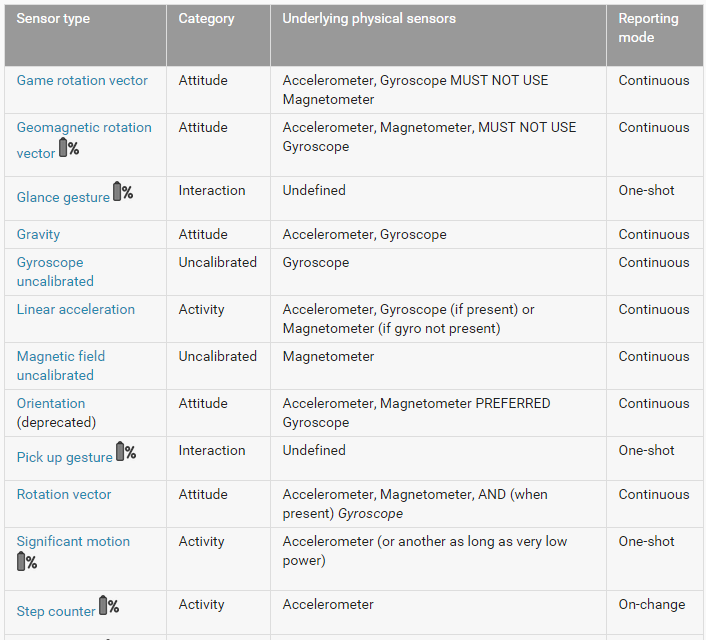Click the battery icon beside Geomagnetic rotation vector
The image size is (706, 640).
coord(69,148)
